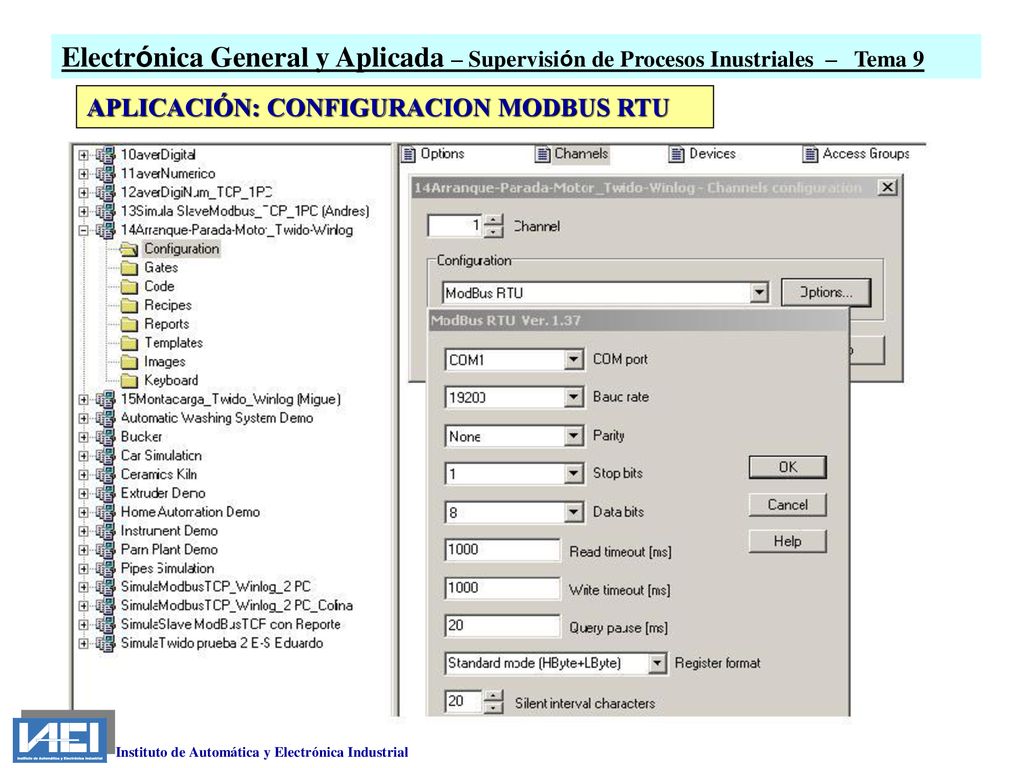Viewport: 1024px width, 768px height.
Task: Click the Instrument Demo project icon
Action: point(105,531)
